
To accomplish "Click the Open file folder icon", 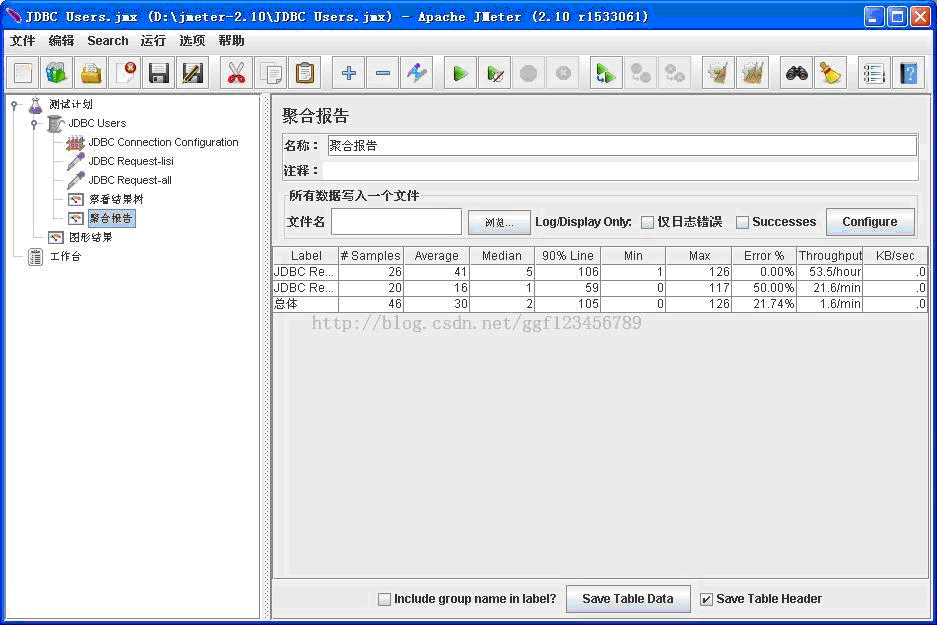I will click(91, 73).
